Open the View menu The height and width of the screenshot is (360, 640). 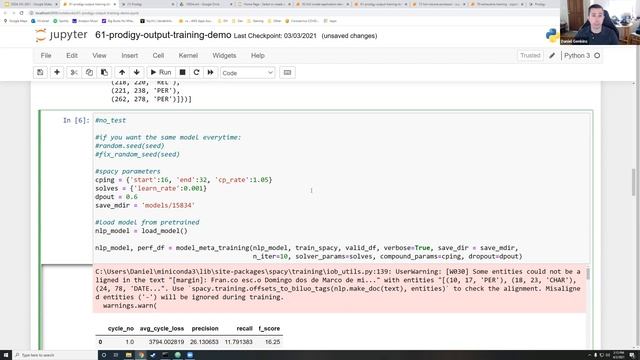99,56
